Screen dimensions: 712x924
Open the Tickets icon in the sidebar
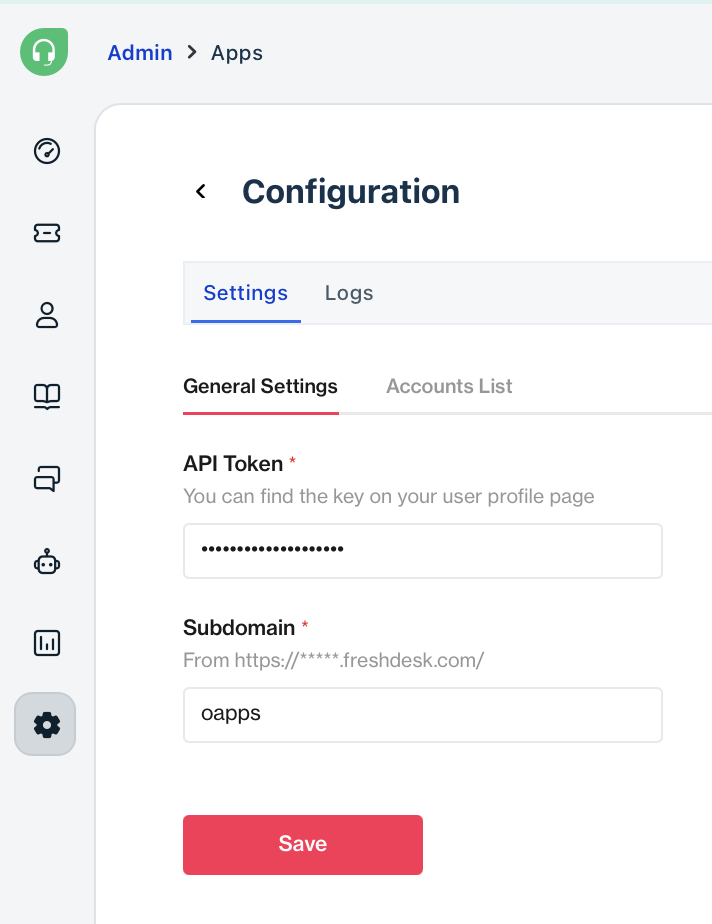pos(47,233)
